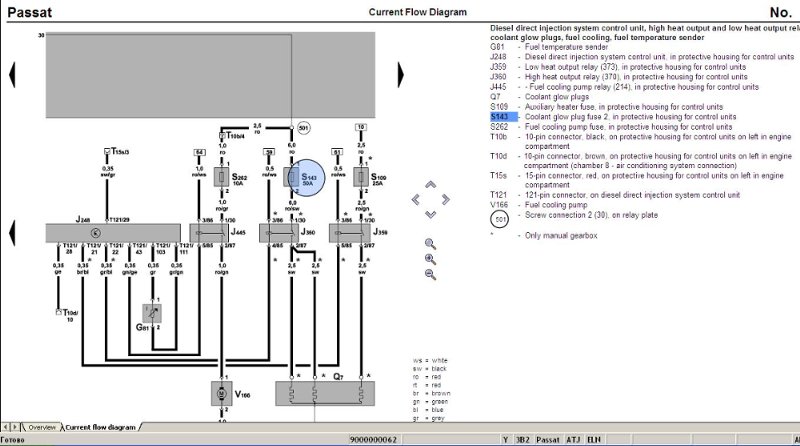Viewport: 800px width, 446px height.
Task: Click the 'Готово' status text
Action: [12, 439]
